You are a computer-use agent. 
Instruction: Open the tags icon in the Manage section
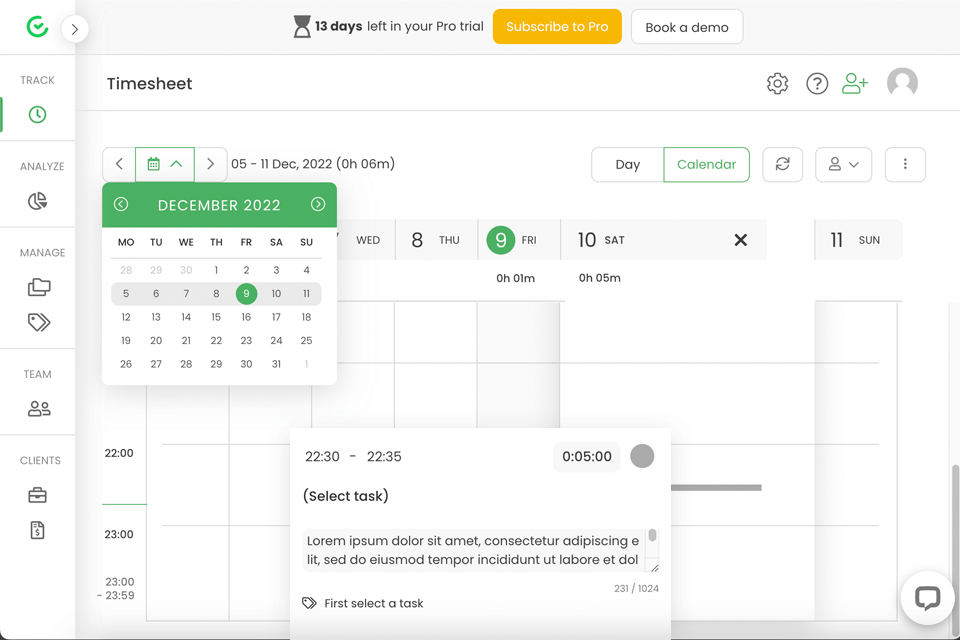click(39, 322)
